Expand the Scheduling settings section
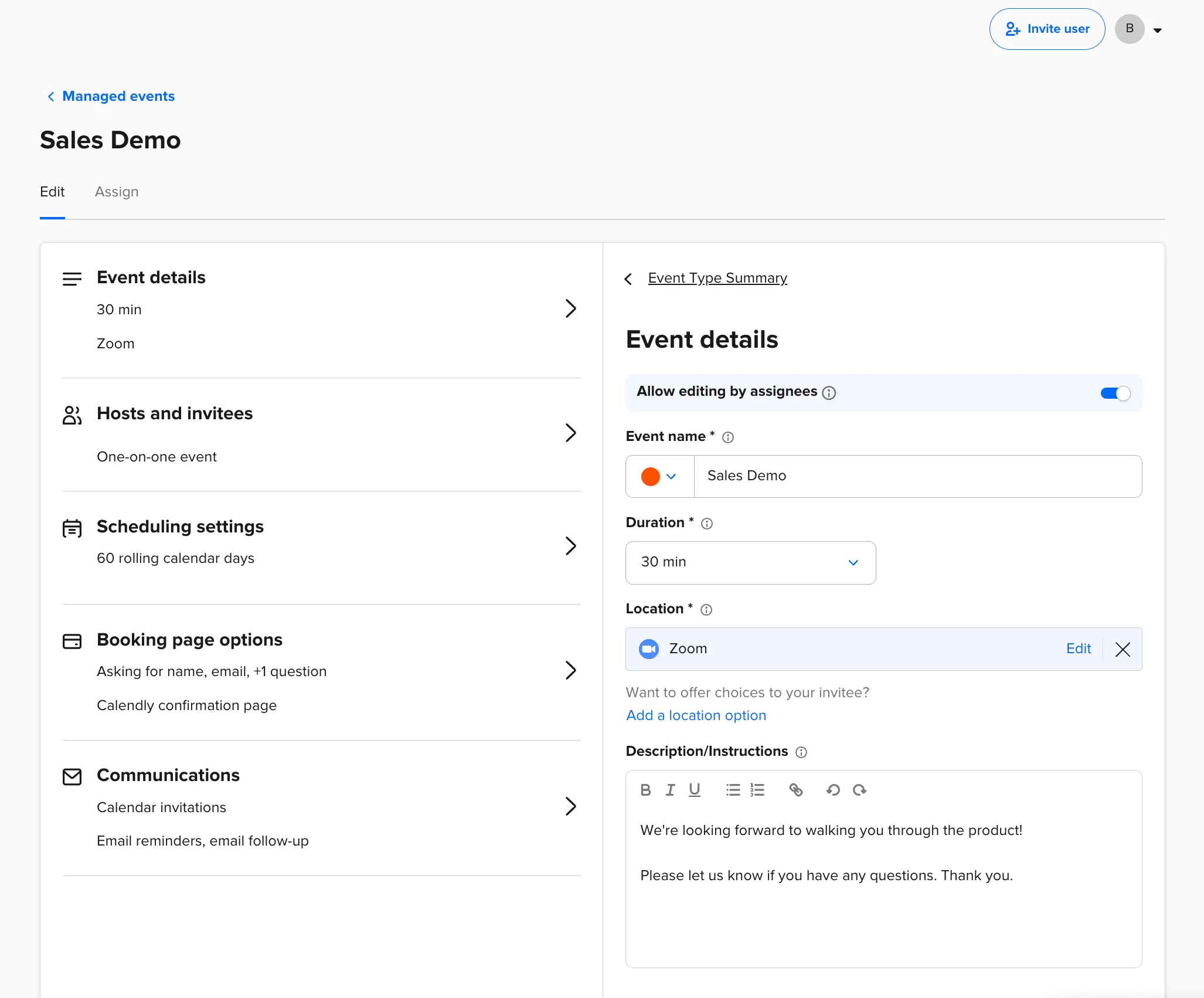The height and width of the screenshot is (998, 1204). 570,545
